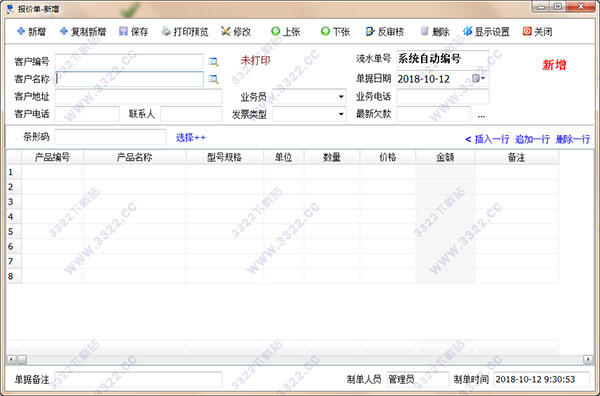The height and width of the screenshot is (396, 600).
Task: Expand the 业务员 dropdown
Action: point(341,97)
